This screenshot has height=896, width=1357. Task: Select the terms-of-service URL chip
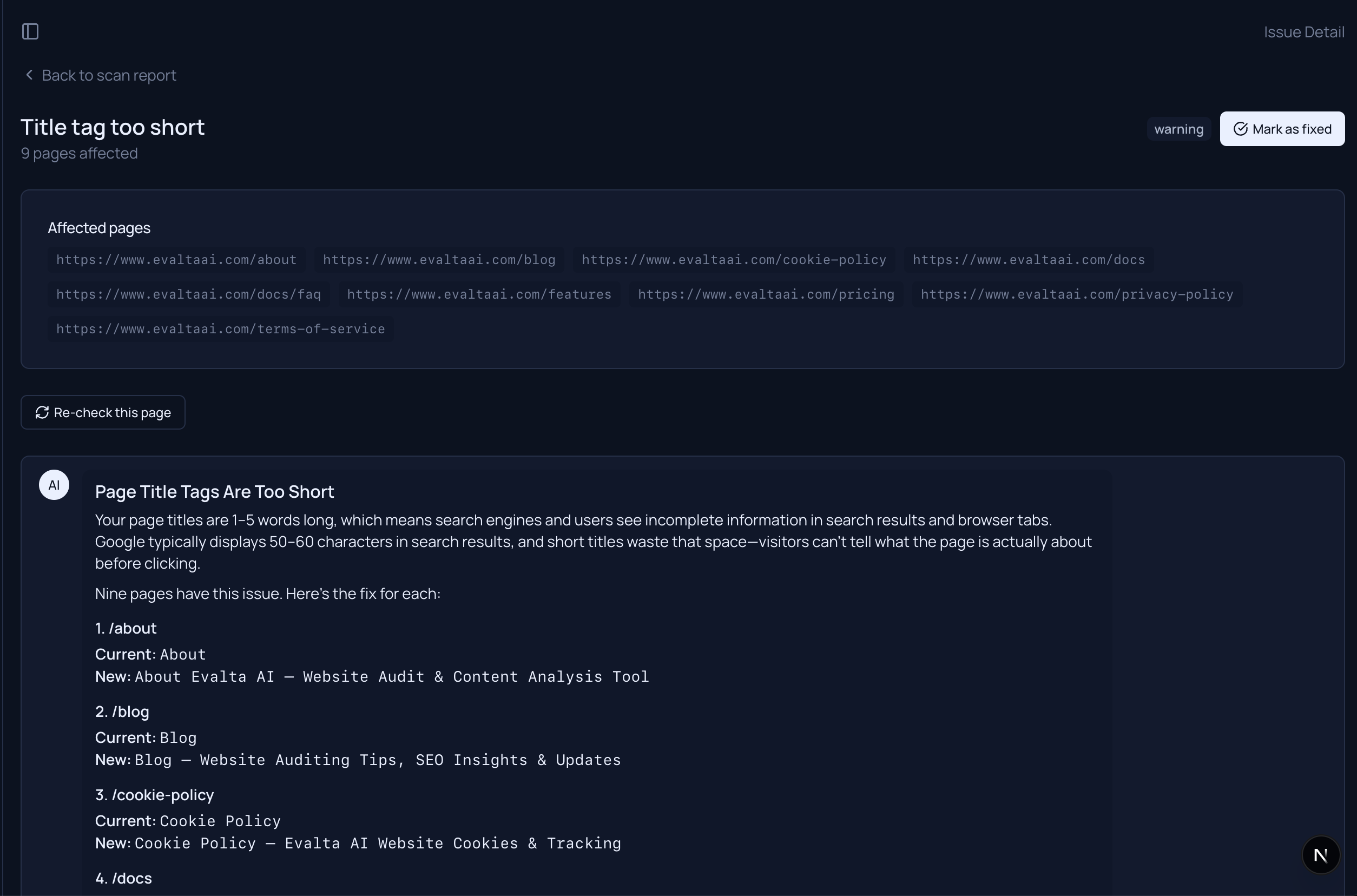coord(220,328)
